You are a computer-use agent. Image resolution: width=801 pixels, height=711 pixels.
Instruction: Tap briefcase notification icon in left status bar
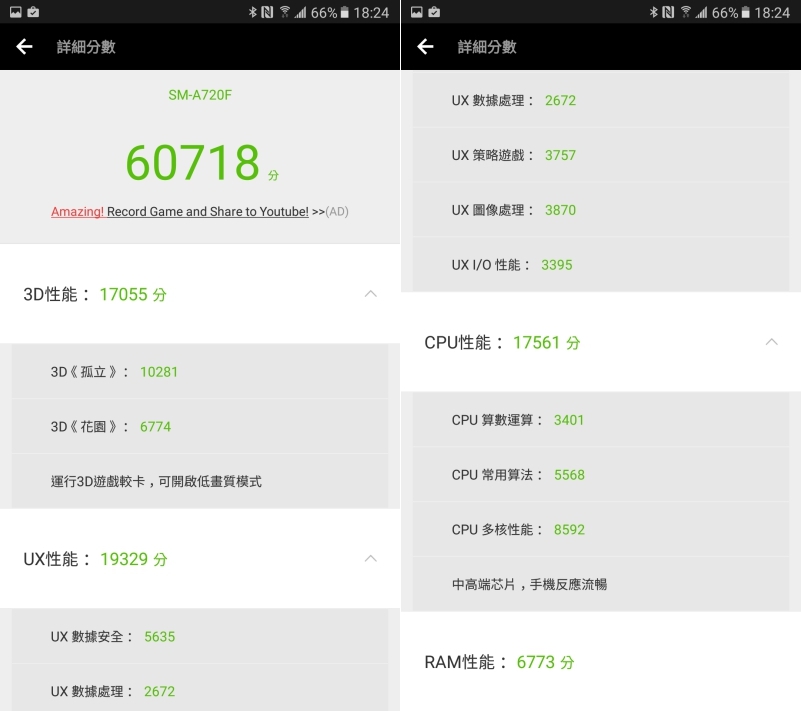(x=33, y=12)
